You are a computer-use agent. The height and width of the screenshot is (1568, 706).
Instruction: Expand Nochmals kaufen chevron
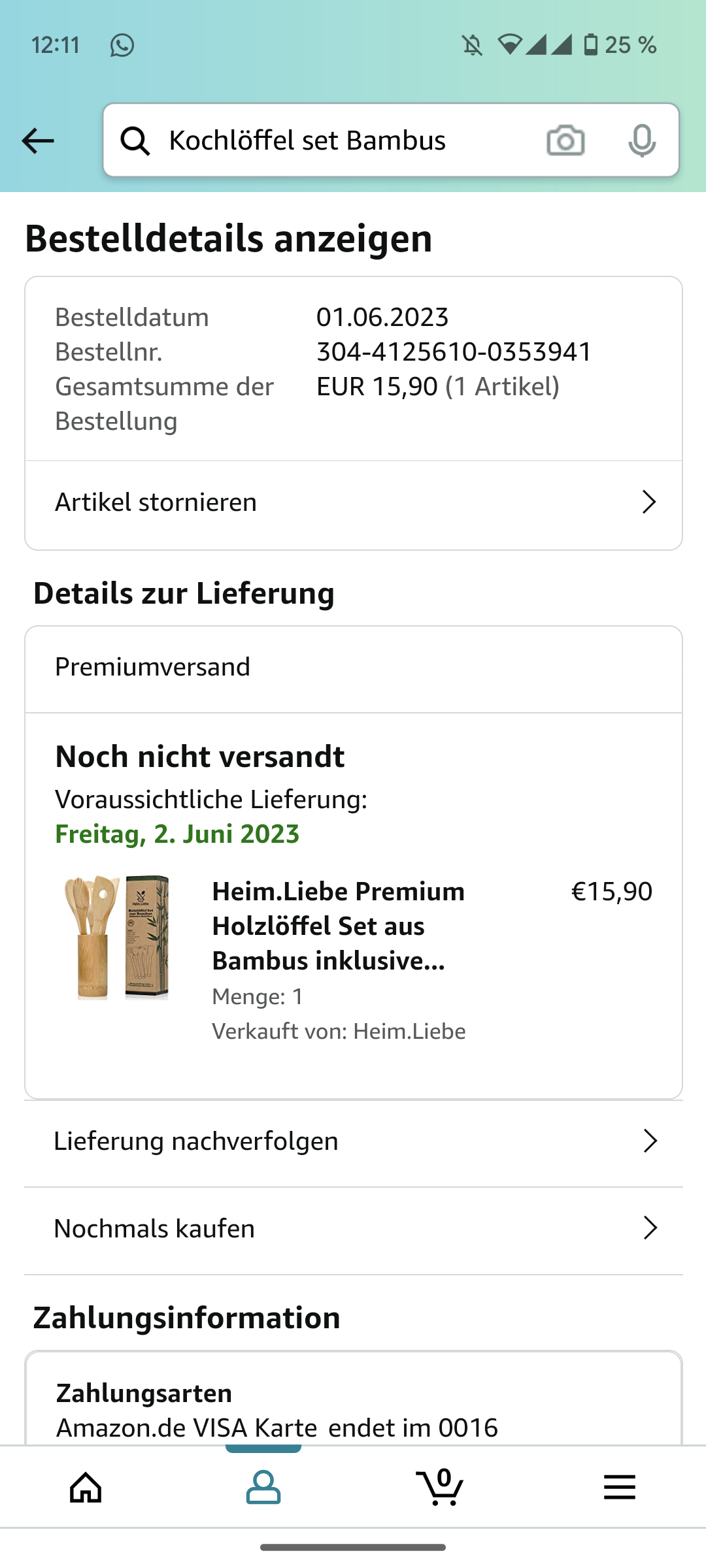pyautogui.click(x=650, y=1228)
